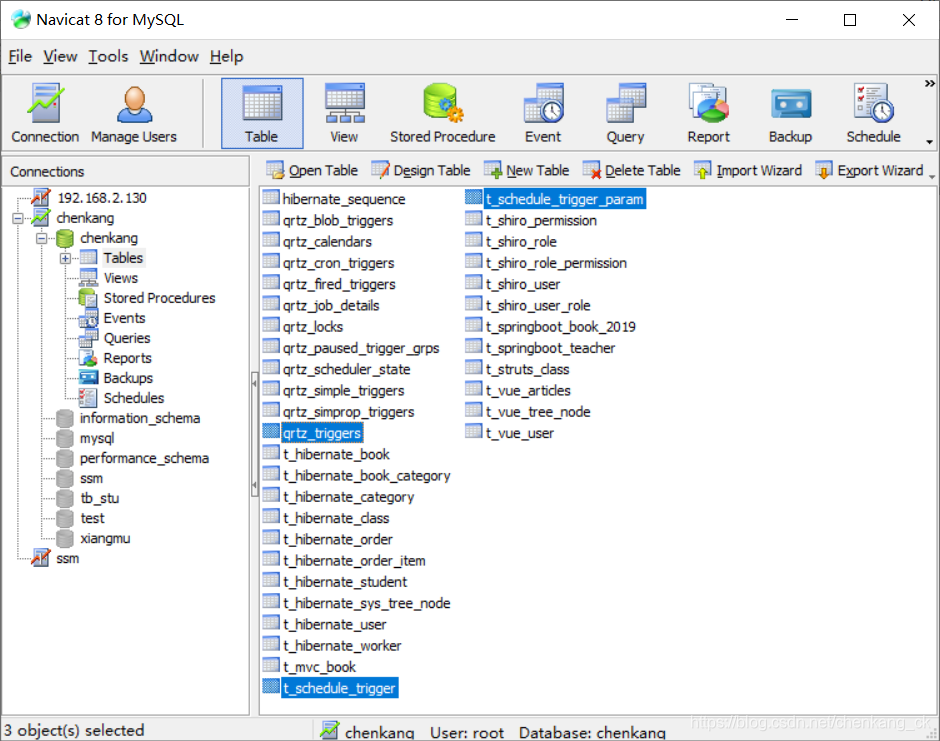The image size is (940, 741).
Task: Click the Event toolbar icon
Action: click(x=543, y=113)
